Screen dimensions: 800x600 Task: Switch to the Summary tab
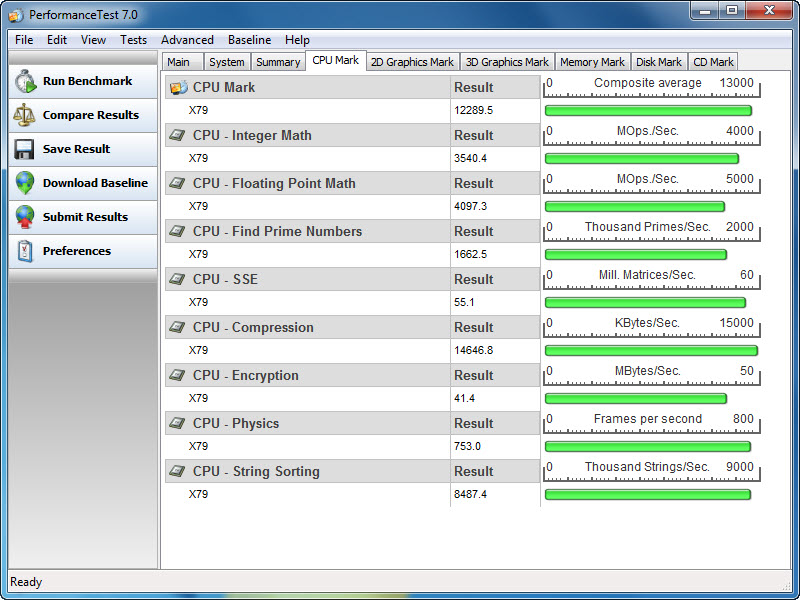click(x=278, y=62)
